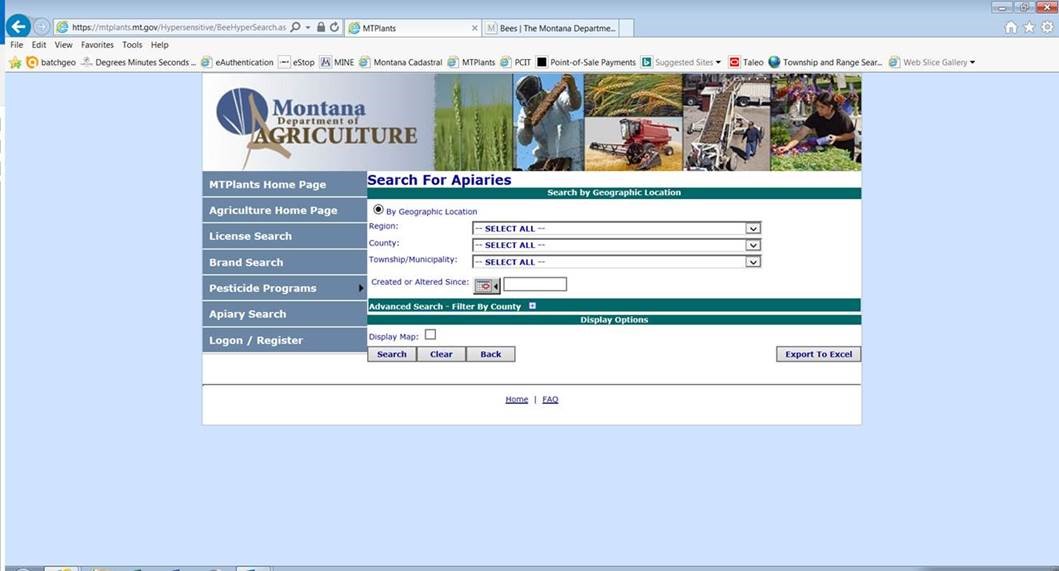Enable the Display Map checkbox
1059x571 pixels.
(x=431, y=335)
